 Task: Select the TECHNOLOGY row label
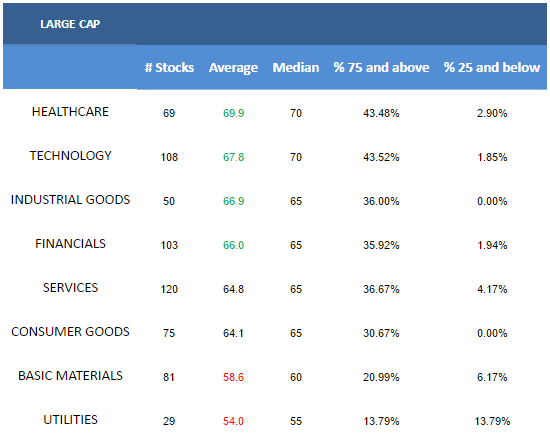70,156
